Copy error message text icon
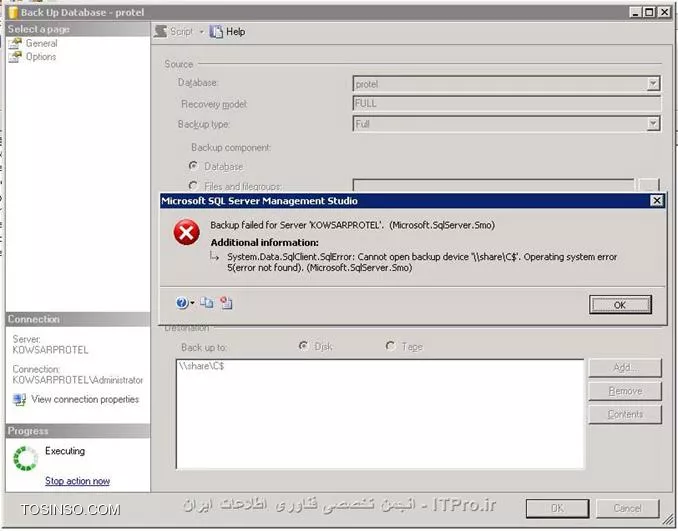 (x=207, y=303)
